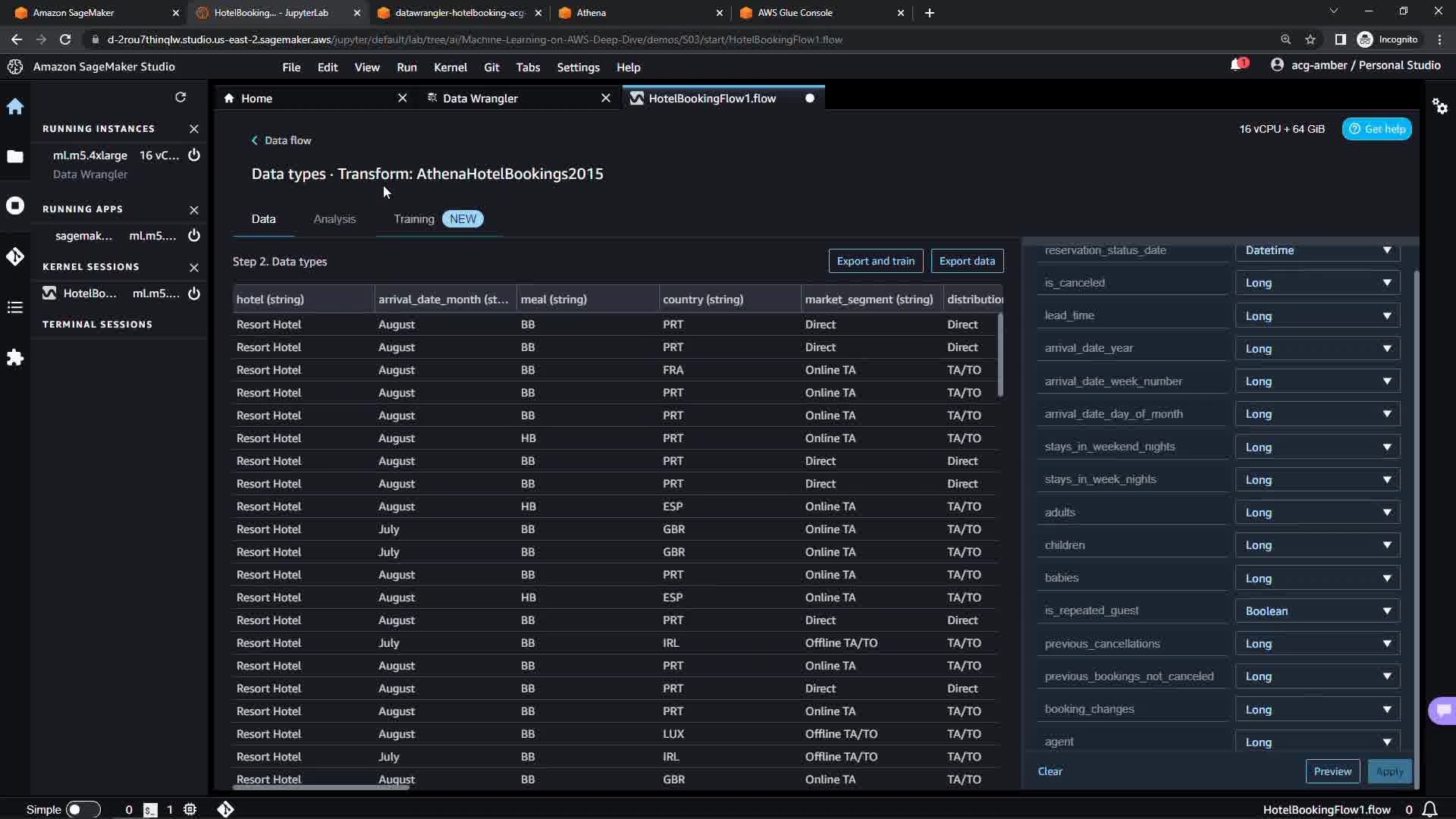This screenshot has height=819, width=1456.
Task: Open the table of contents sidebar icon
Action: [15, 307]
